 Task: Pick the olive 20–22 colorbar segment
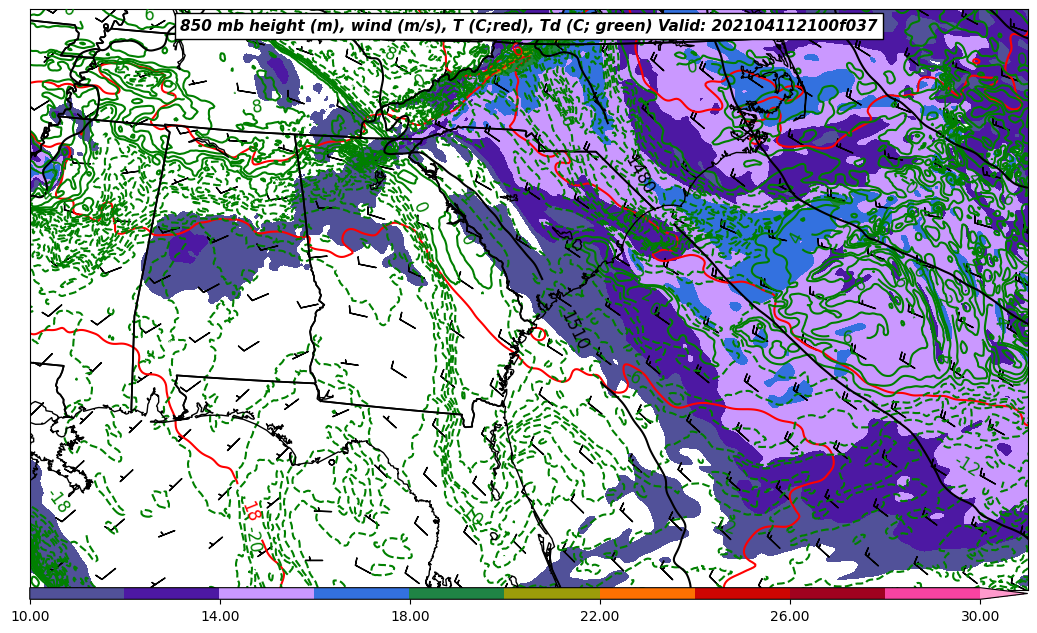551,593
